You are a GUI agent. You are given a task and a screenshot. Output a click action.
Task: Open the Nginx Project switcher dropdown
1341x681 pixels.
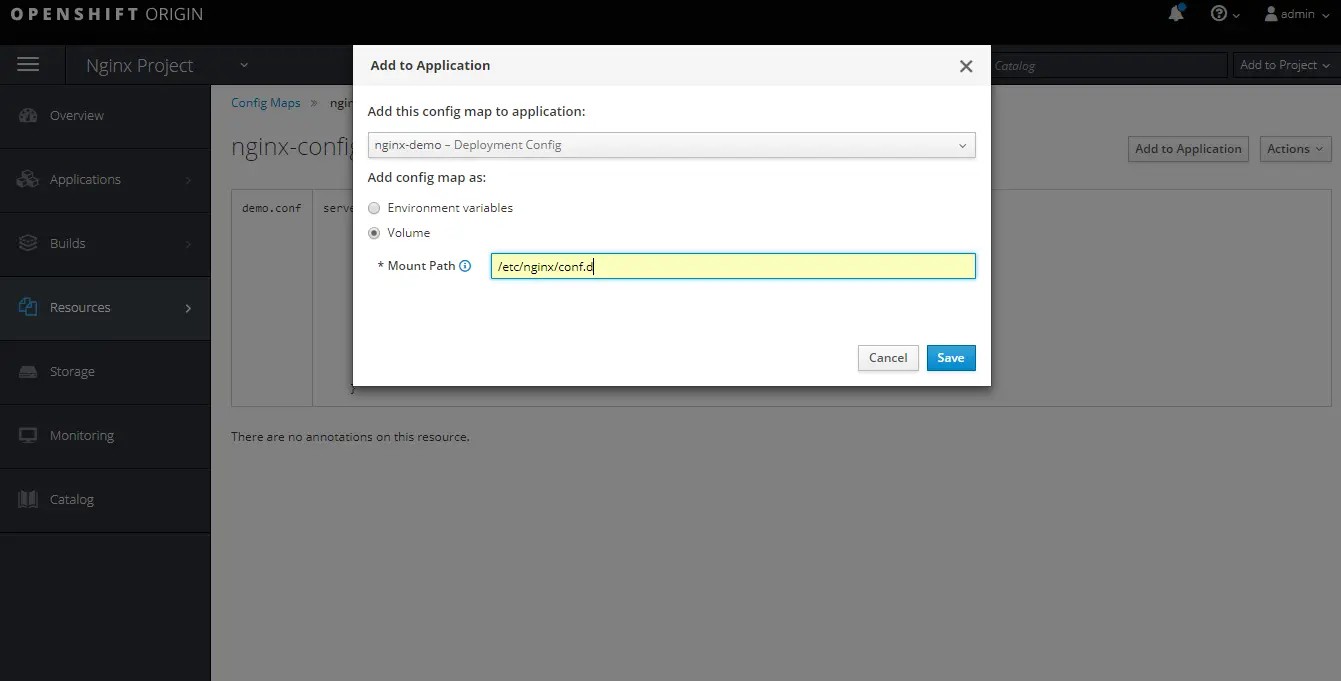(x=242, y=65)
